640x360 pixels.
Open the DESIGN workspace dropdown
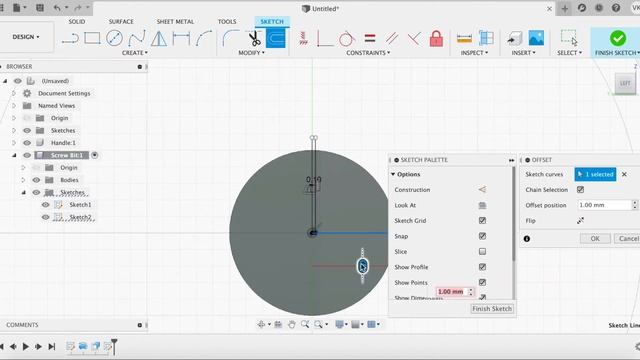click(x=26, y=37)
